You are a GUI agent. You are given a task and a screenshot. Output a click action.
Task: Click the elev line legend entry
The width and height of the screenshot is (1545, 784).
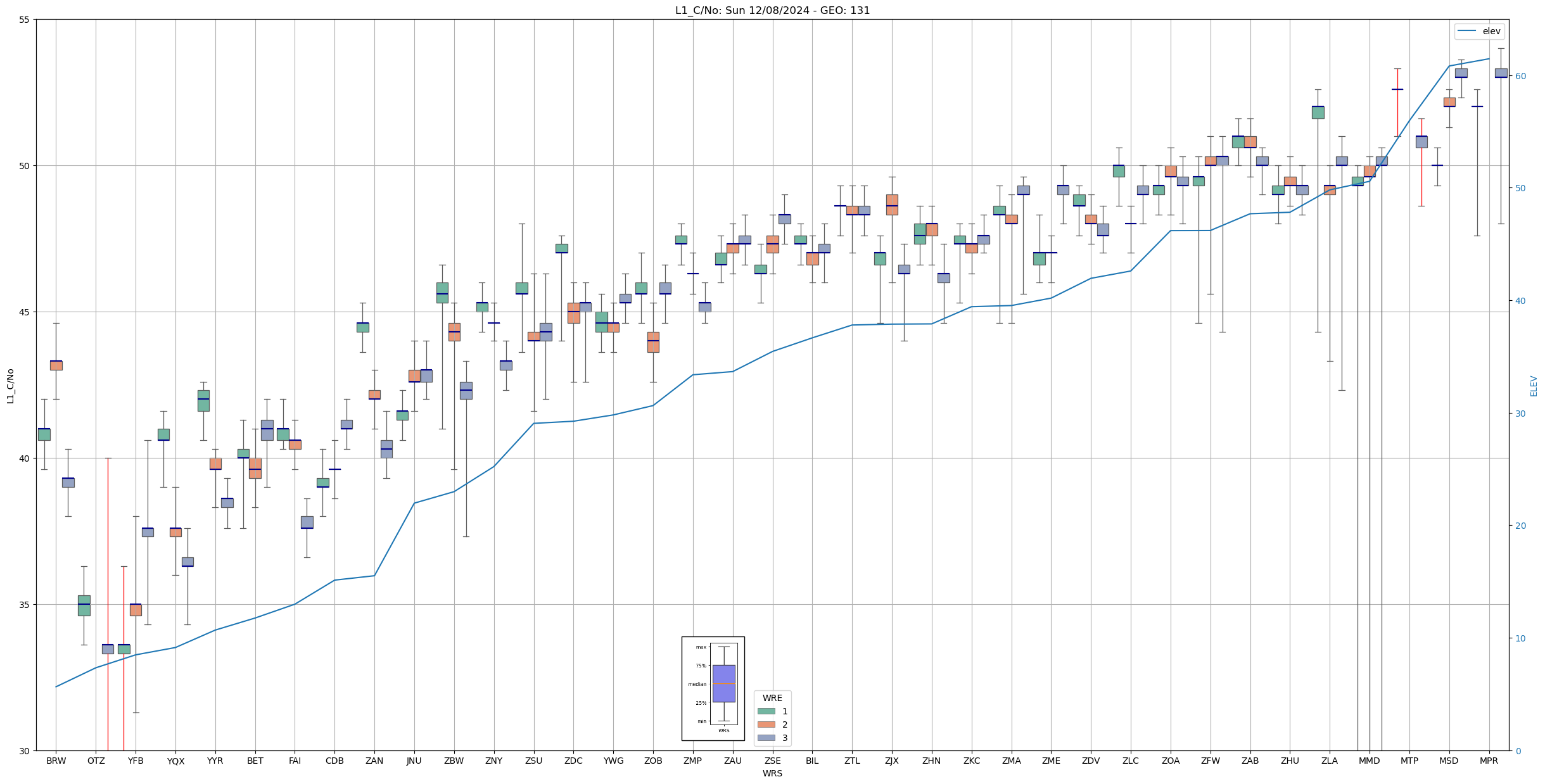(1479, 31)
